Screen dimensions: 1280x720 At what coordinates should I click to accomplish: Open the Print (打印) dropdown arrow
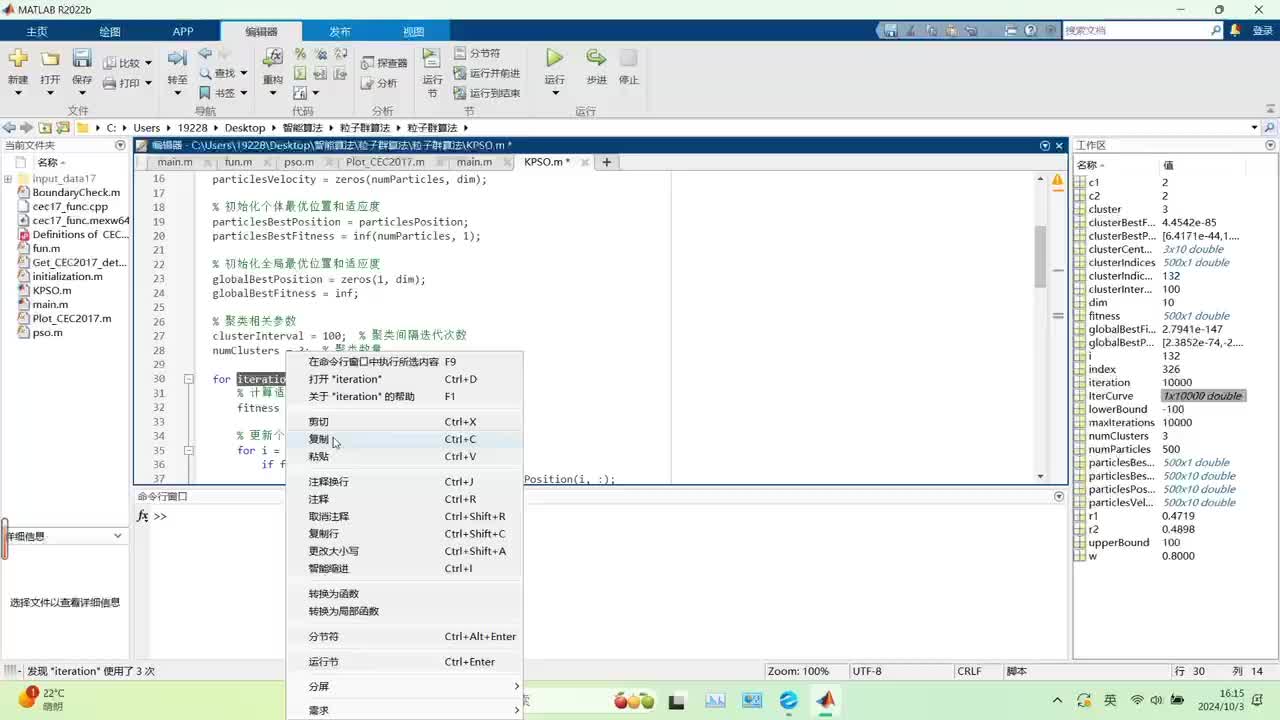(x=148, y=84)
